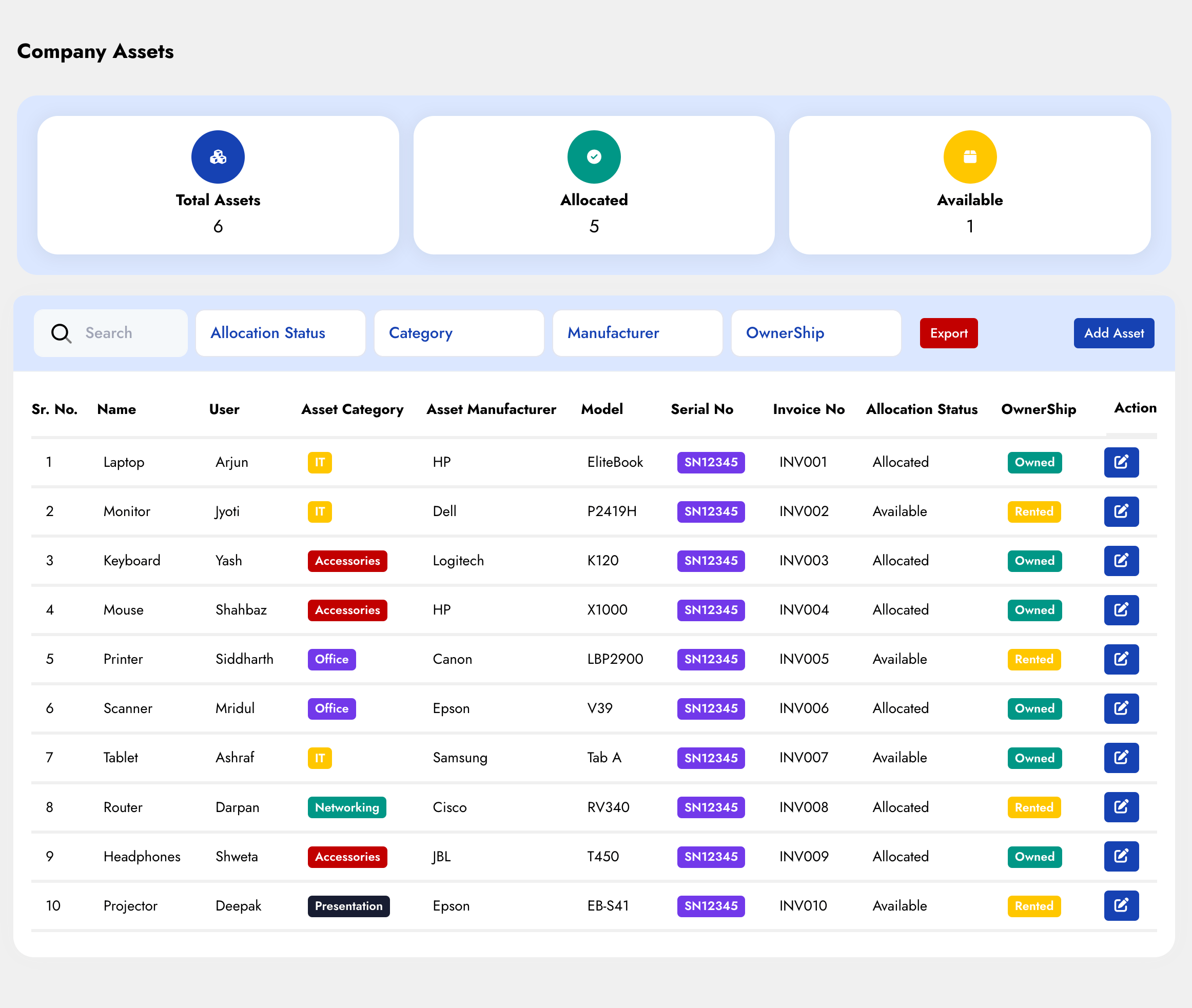Screen dimensions: 1192x1008
Task: Click the edit icon for Laptop row
Action: 1121,462
